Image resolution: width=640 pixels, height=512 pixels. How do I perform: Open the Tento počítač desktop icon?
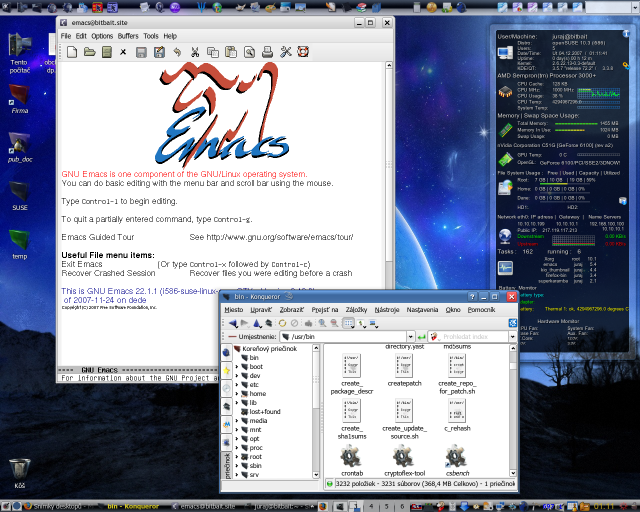tap(19, 53)
